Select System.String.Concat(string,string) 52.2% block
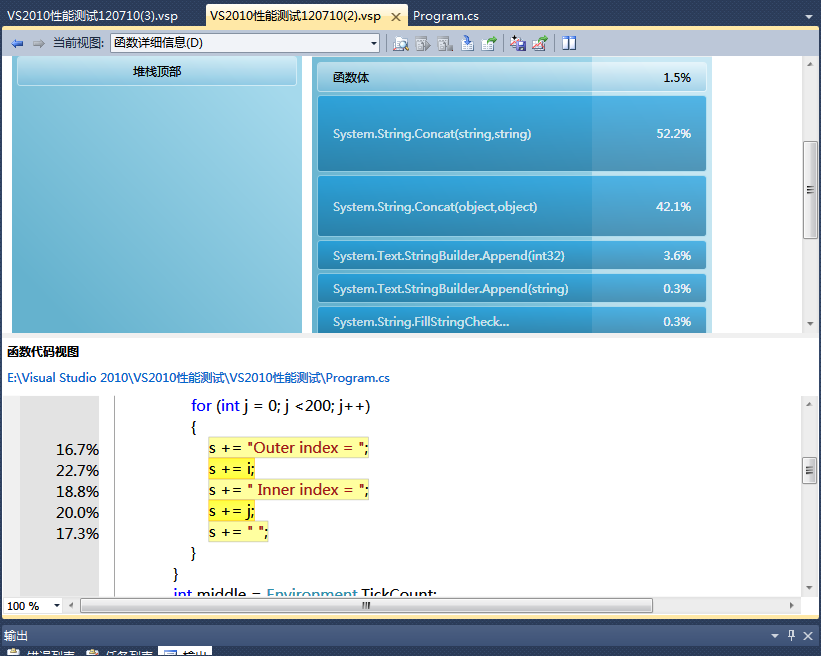This screenshot has width=821, height=656. (512, 134)
